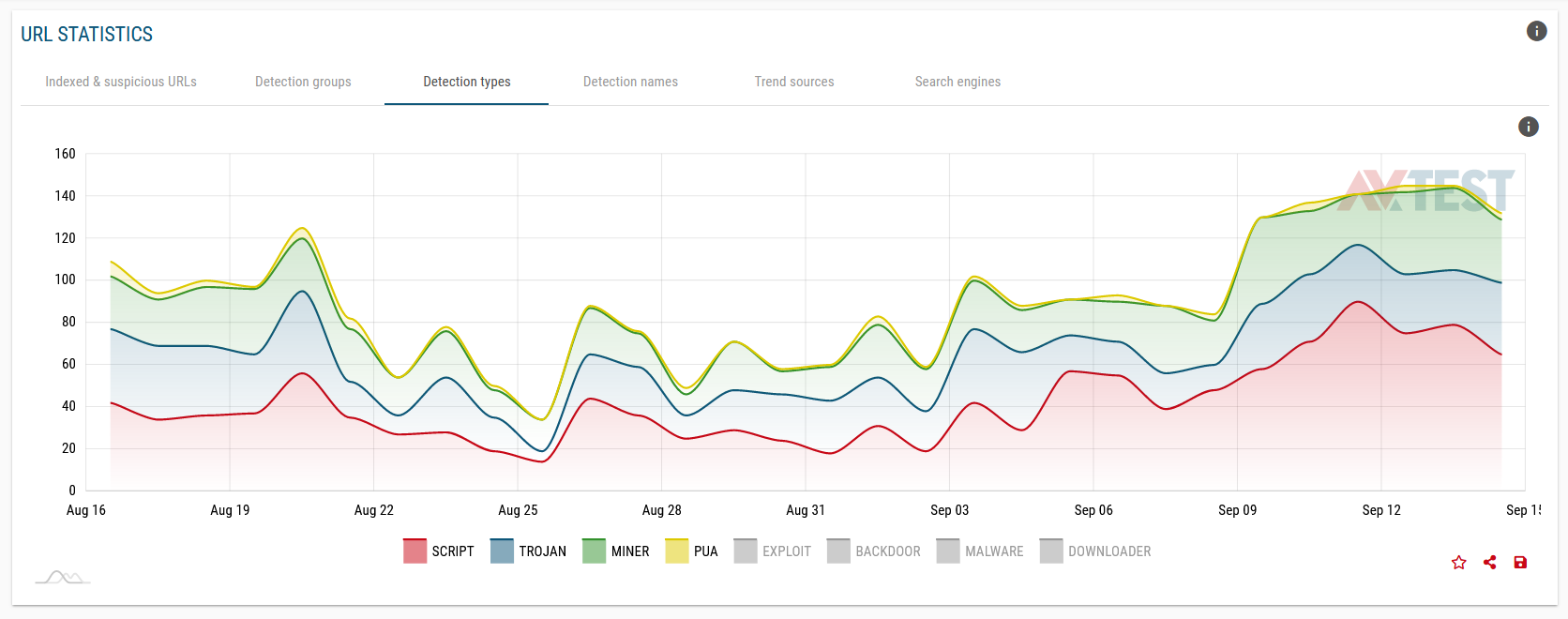The height and width of the screenshot is (619, 1568).
Task: Select the Detection names tab
Action: pyautogui.click(x=630, y=82)
